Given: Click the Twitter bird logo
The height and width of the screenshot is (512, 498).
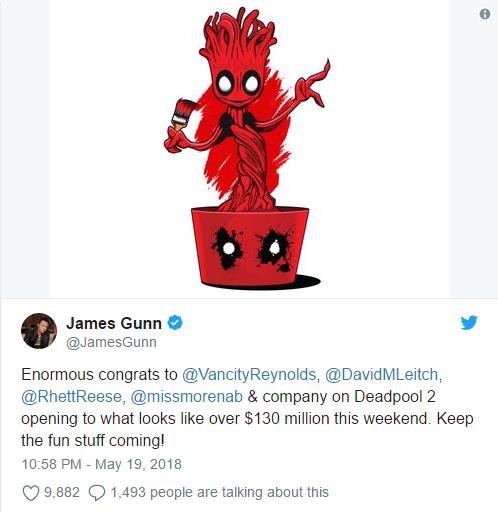Looking at the screenshot, I should (x=469, y=322).
